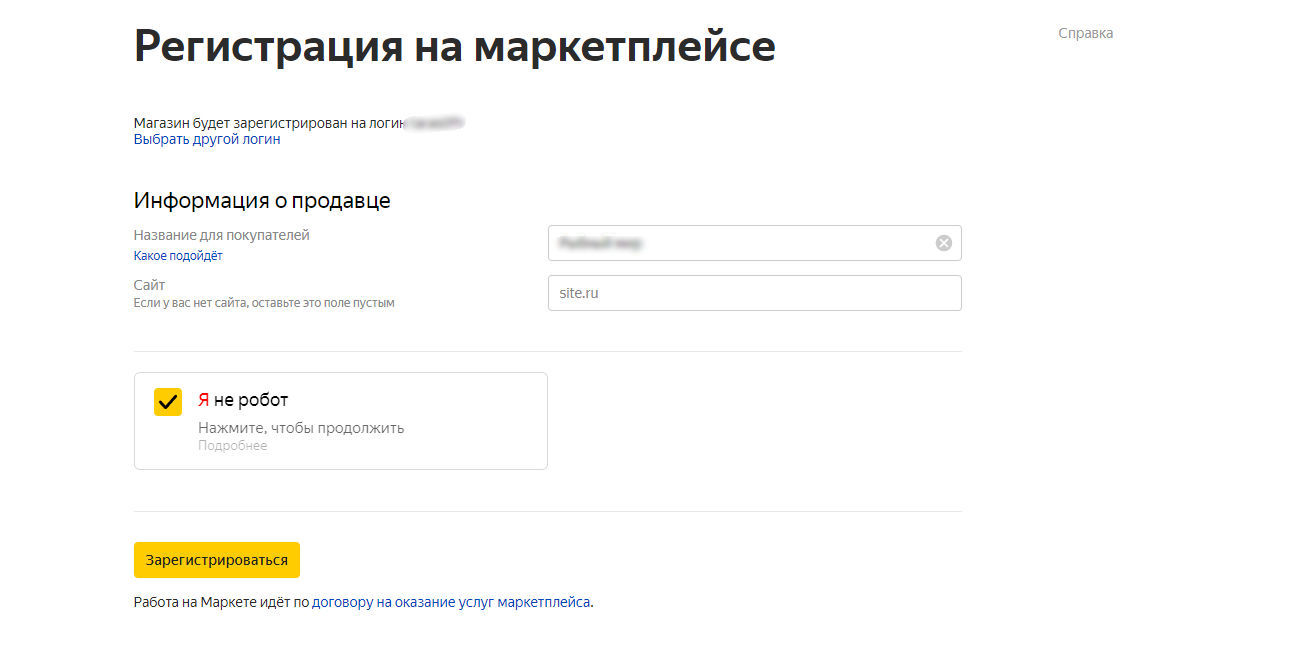Click the red Я letter in the captcha

[203, 400]
